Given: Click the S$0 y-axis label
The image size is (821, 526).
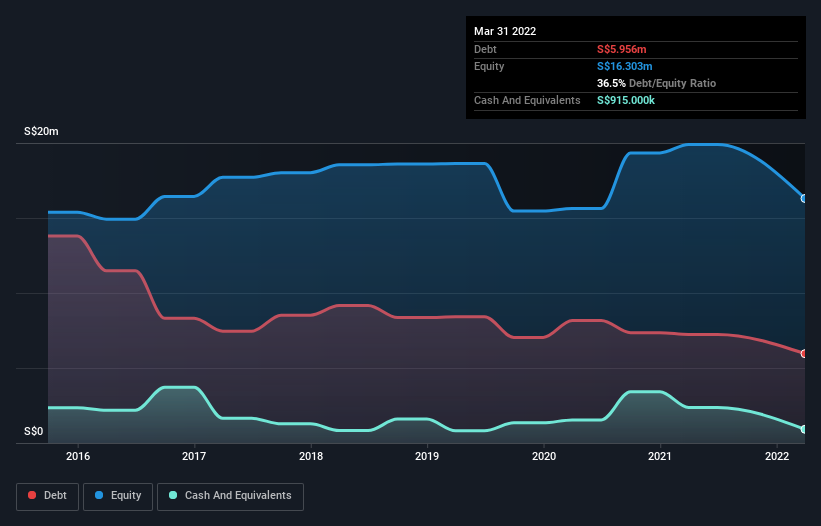Looking at the screenshot, I should pos(34,432).
